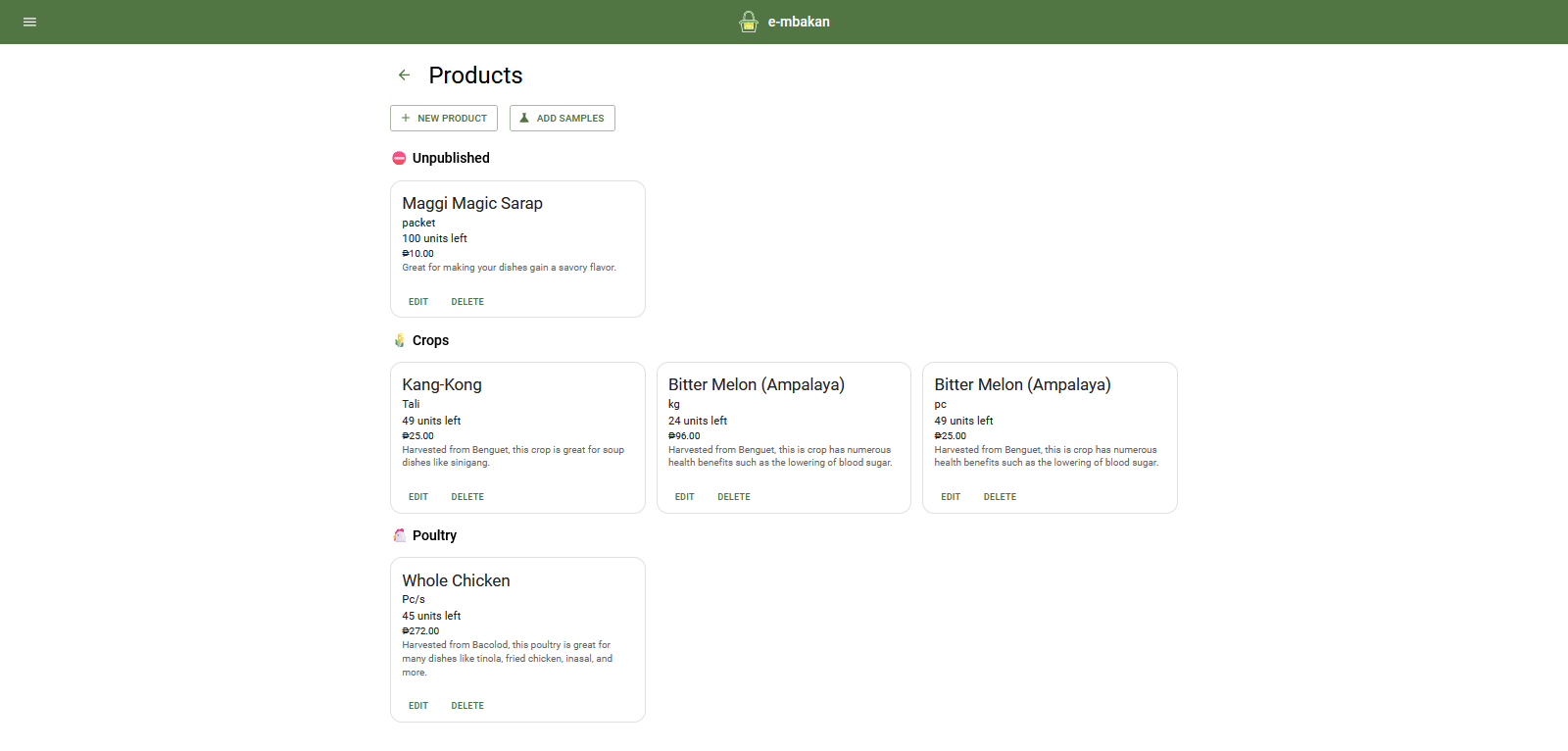
Task: Click the Crops section heading
Action: coord(430,340)
